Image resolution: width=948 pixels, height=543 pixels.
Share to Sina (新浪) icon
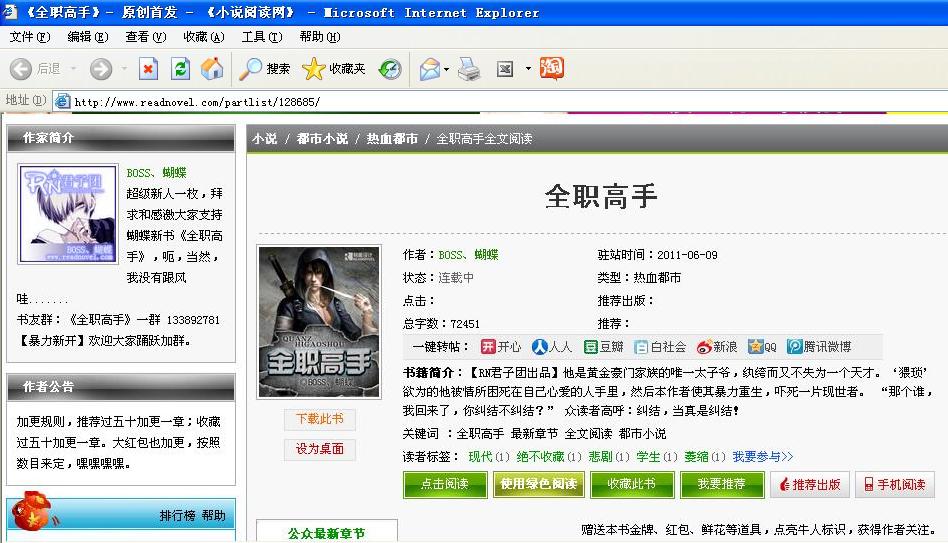[x=704, y=346]
